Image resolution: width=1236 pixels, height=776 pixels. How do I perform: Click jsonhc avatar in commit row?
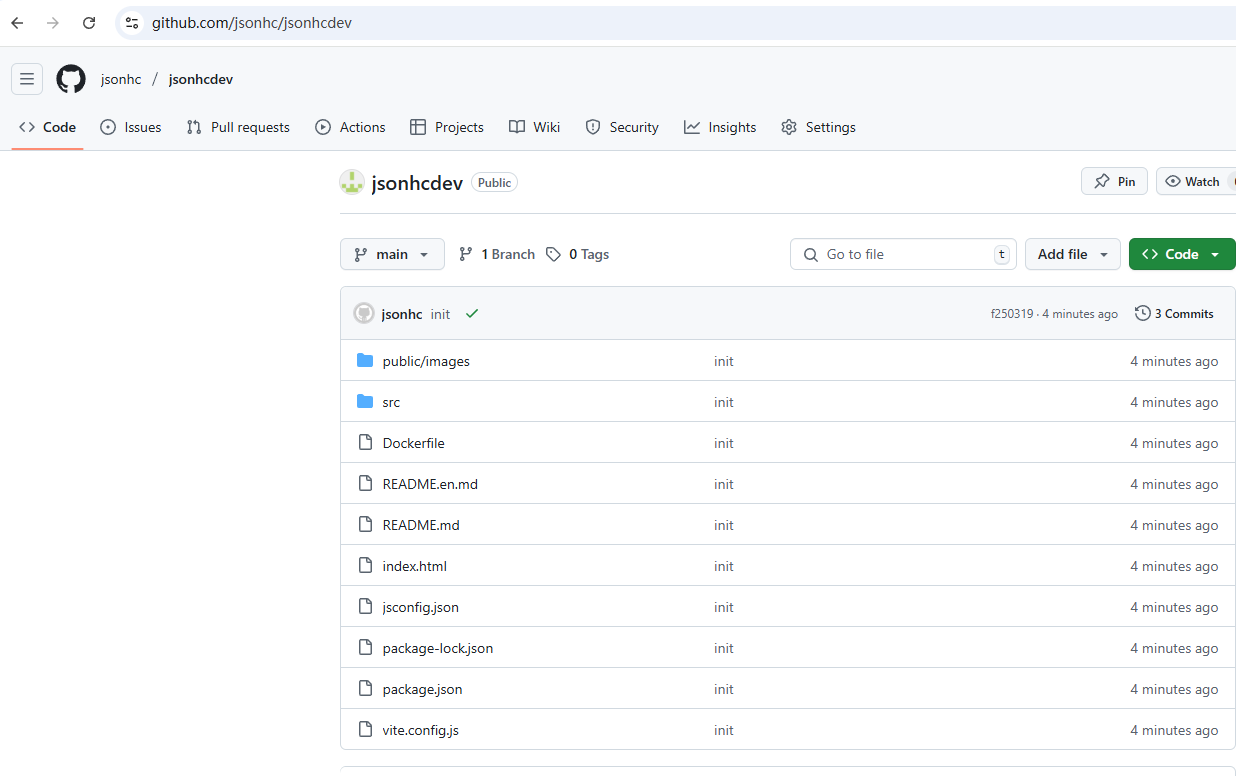coord(364,314)
